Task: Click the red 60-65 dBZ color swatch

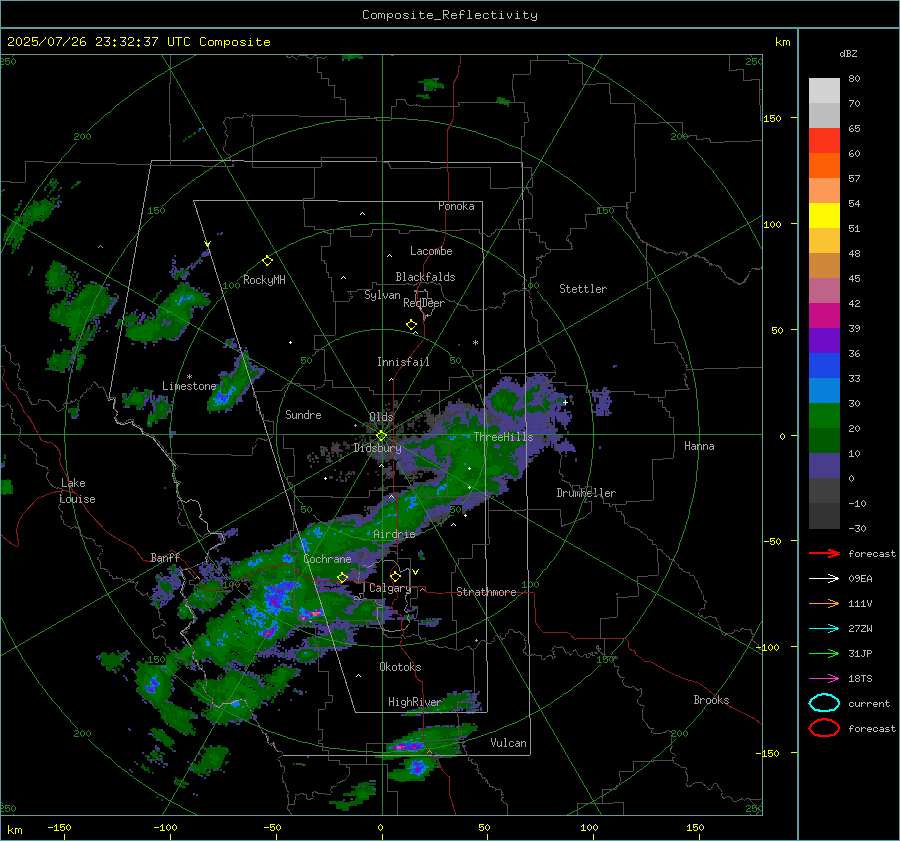Action: 824,141
